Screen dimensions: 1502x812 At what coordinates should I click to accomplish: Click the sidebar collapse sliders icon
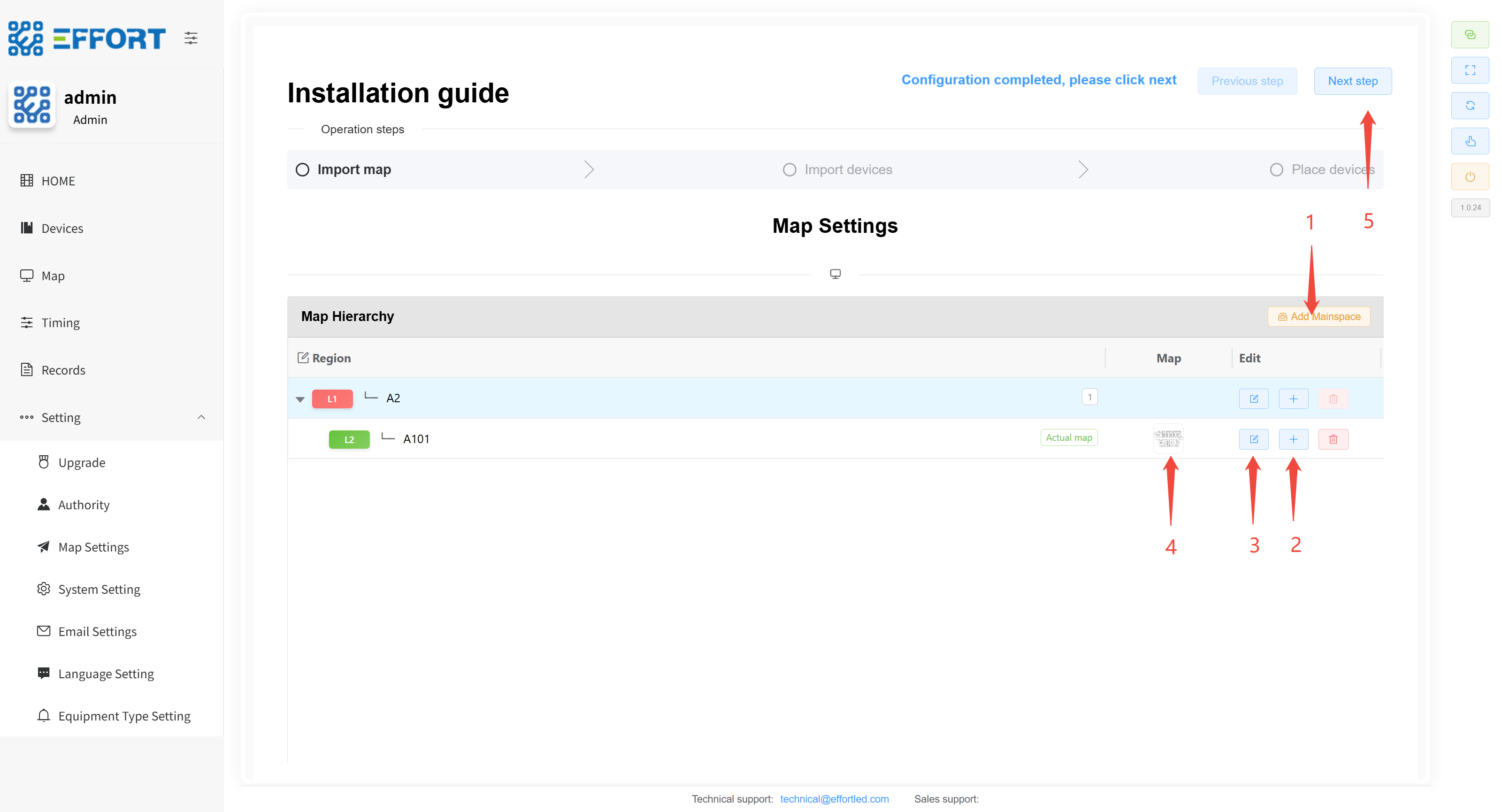click(191, 38)
